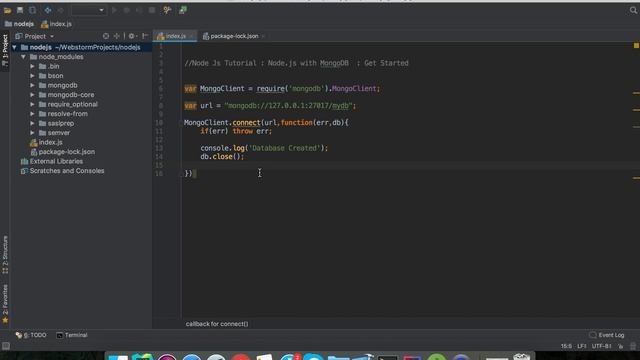
Task: Click the search magnifier icon at top right
Action: [x=633, y=10]
